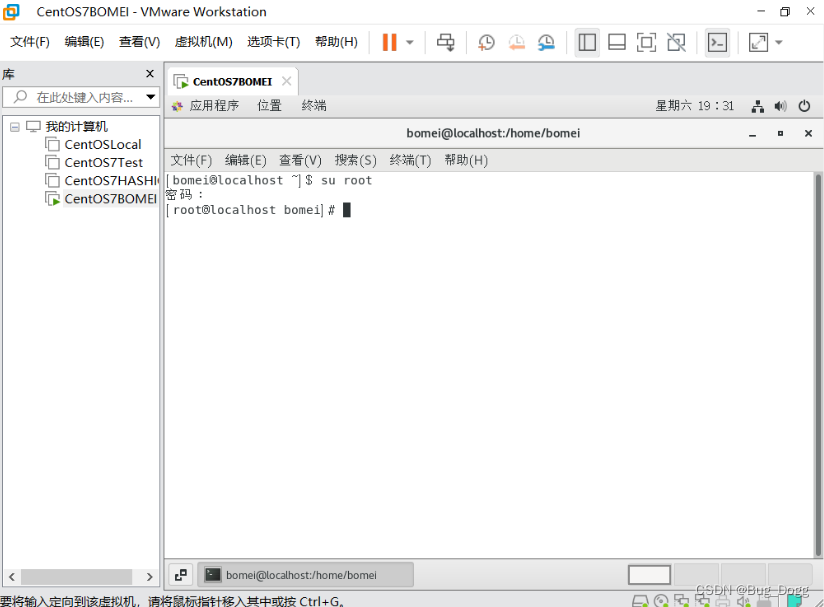The height and width of the screenshot is (607, 824).
Task: Click the guest volume speaker icon
Action: tap(780, 106)
